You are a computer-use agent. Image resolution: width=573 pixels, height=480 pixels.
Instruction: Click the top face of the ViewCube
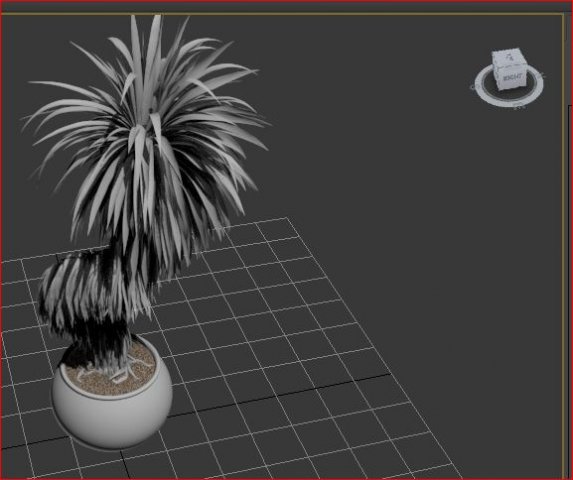(x=509, y=57)
